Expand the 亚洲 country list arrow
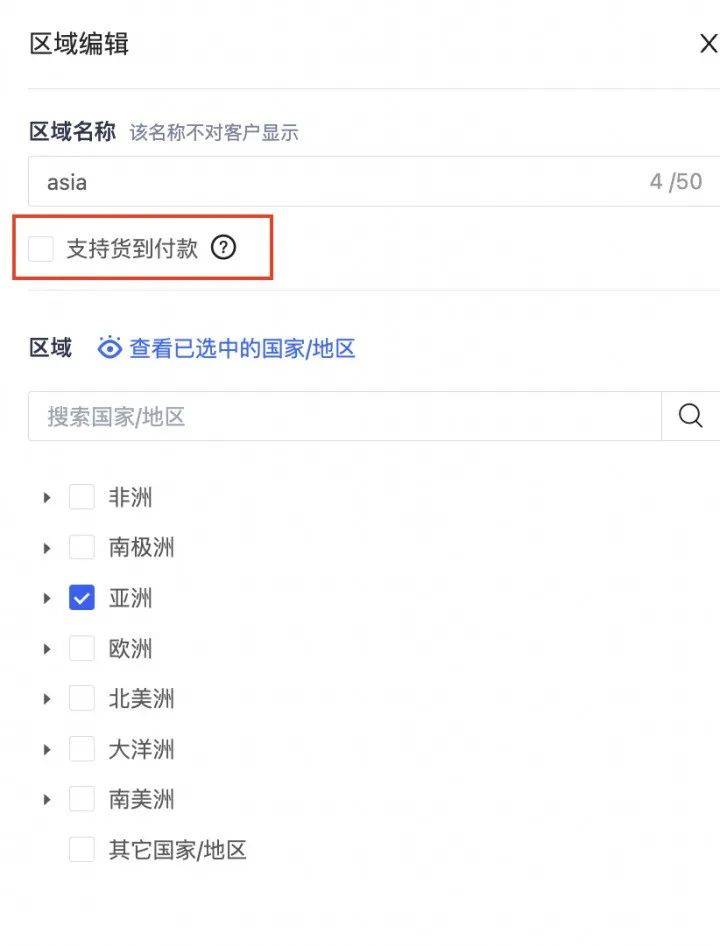Image resolution: width=720 pixels, height=946 pixels. pyautogui.click(x=46, y=598)
